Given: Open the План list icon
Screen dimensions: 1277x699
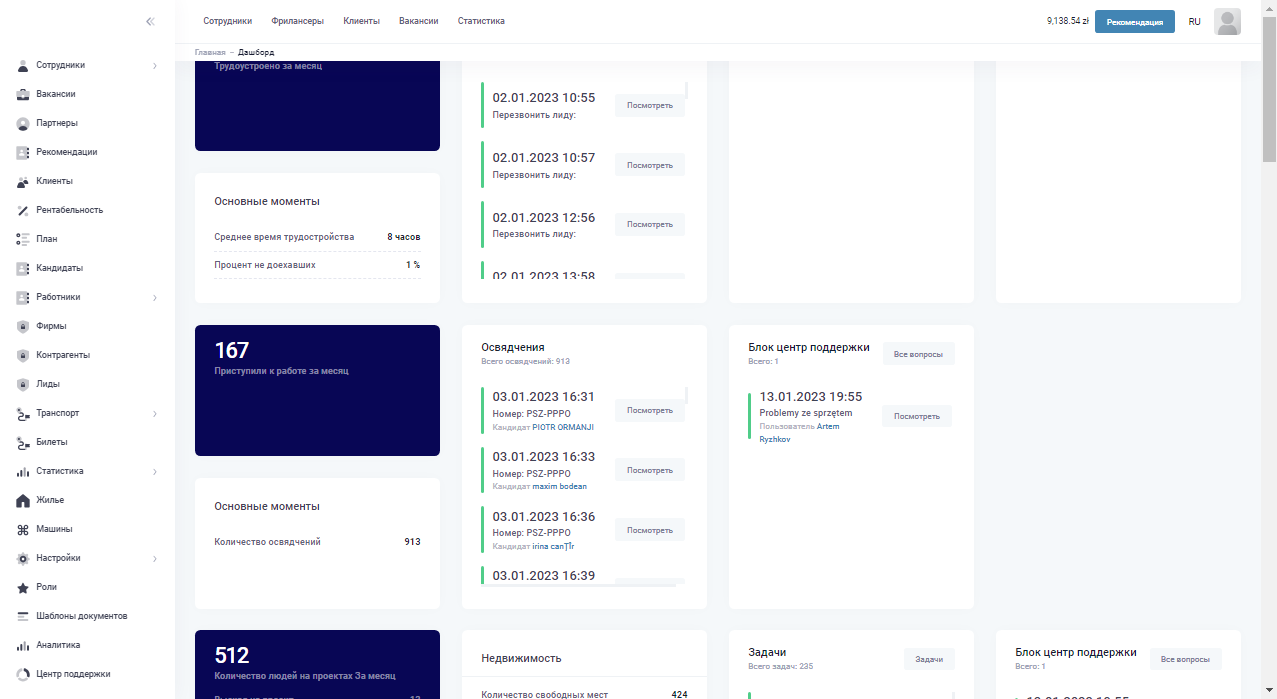Looking at the screenshot, I should tap(23, 239).
